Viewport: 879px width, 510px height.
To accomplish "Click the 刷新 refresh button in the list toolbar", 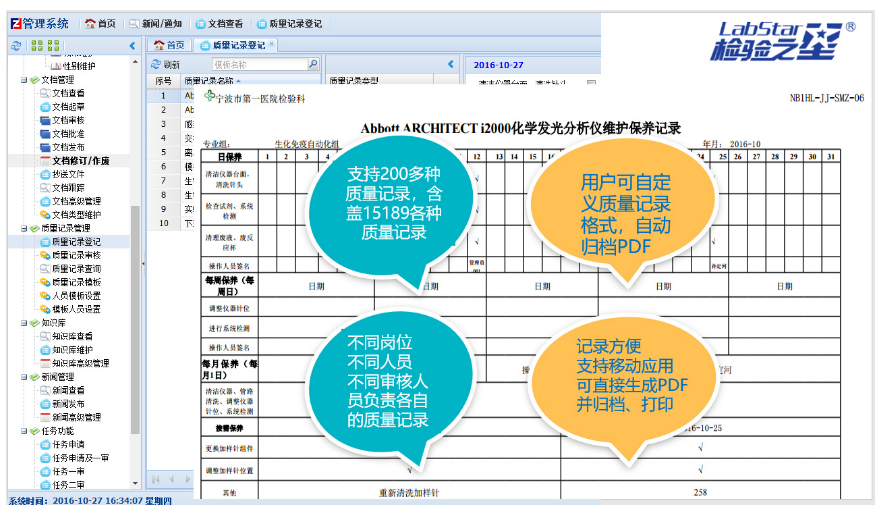I will (165, 64).
